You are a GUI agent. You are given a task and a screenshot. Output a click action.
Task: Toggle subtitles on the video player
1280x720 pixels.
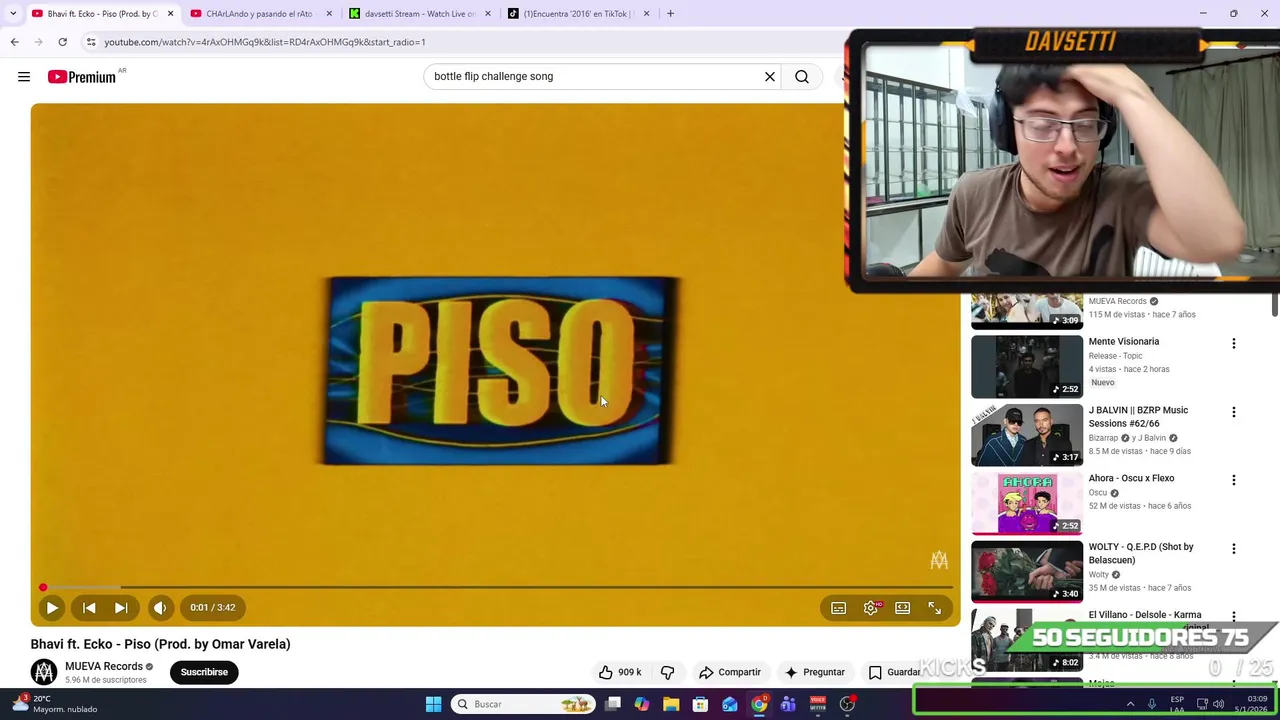[x=839, y=608]
